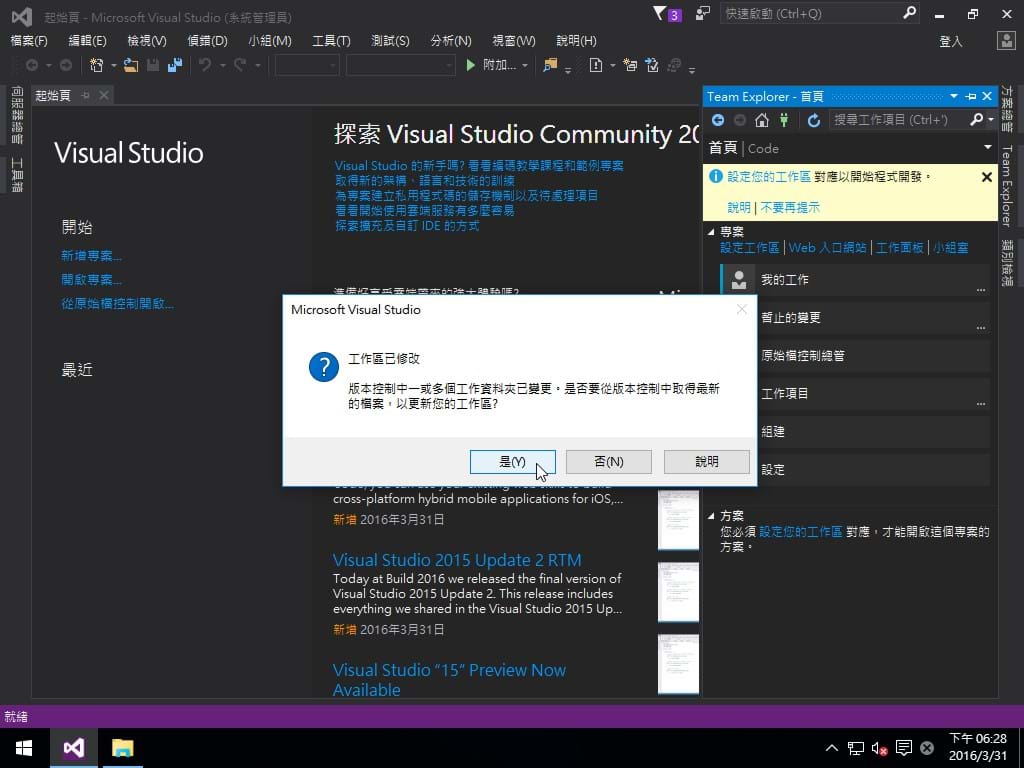Click the Redo toolbar icon
The image size is (1024, 768).
point(240,65)
